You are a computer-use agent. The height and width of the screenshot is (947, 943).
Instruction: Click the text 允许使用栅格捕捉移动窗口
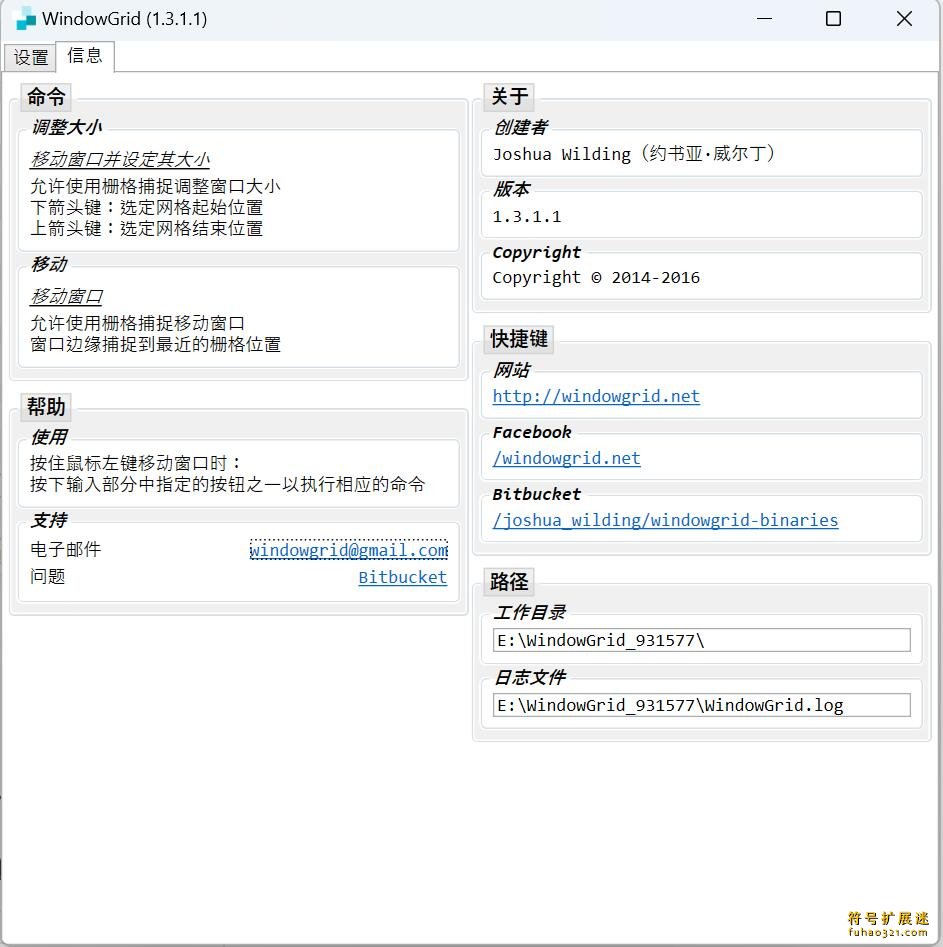point(137,324)
